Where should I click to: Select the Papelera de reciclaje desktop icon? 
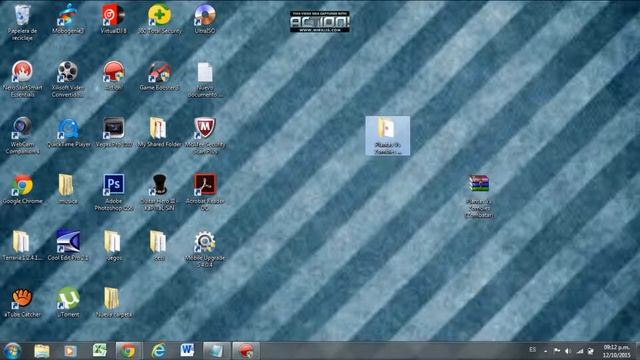[22, 22]
